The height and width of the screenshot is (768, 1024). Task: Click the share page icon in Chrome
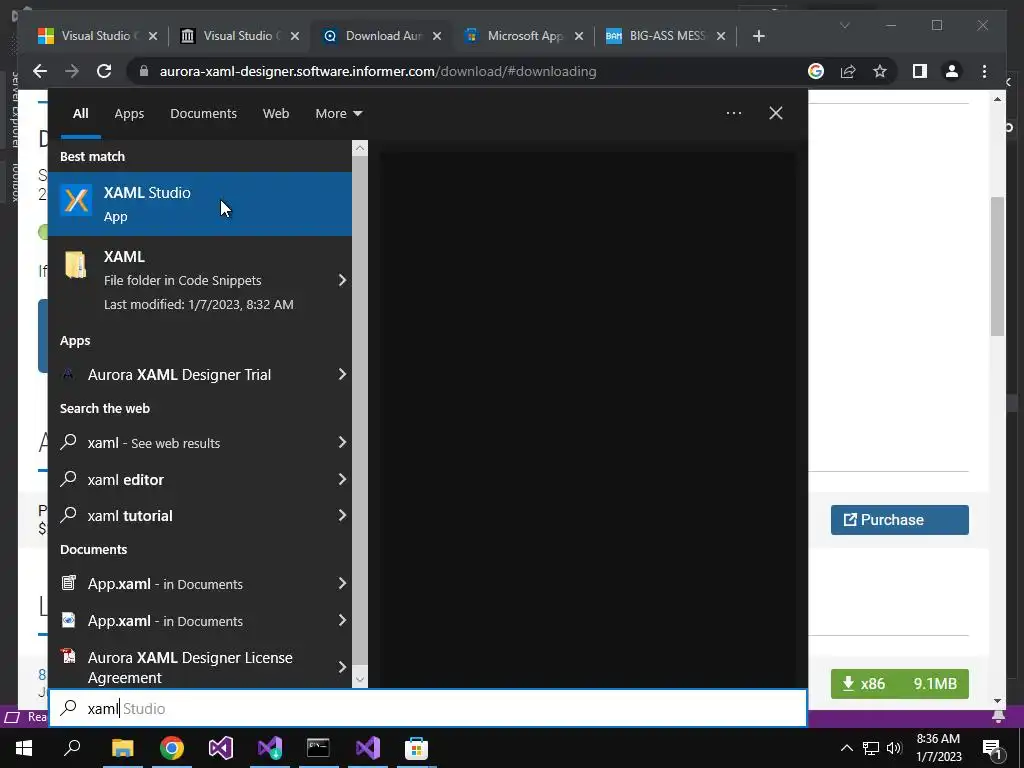point(848,71)
